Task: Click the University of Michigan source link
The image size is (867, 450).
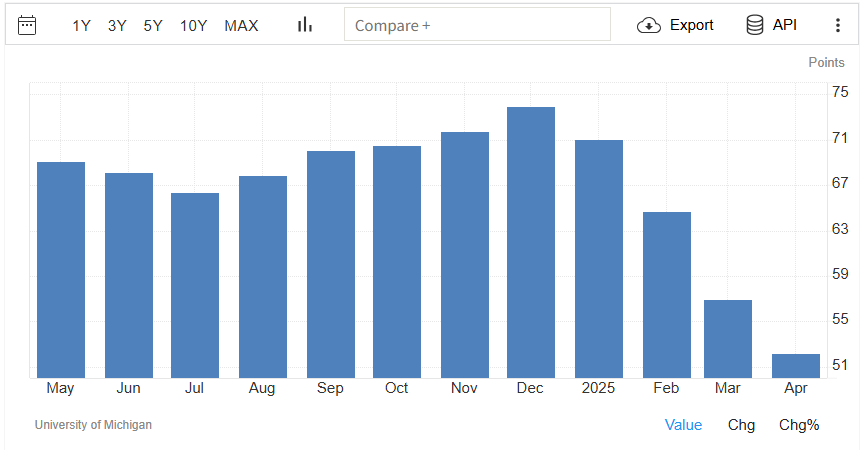Action: pos(93,425)
